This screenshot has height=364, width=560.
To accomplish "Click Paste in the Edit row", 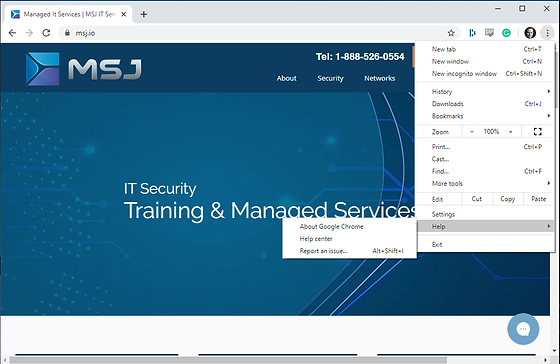I will (538, 199).
